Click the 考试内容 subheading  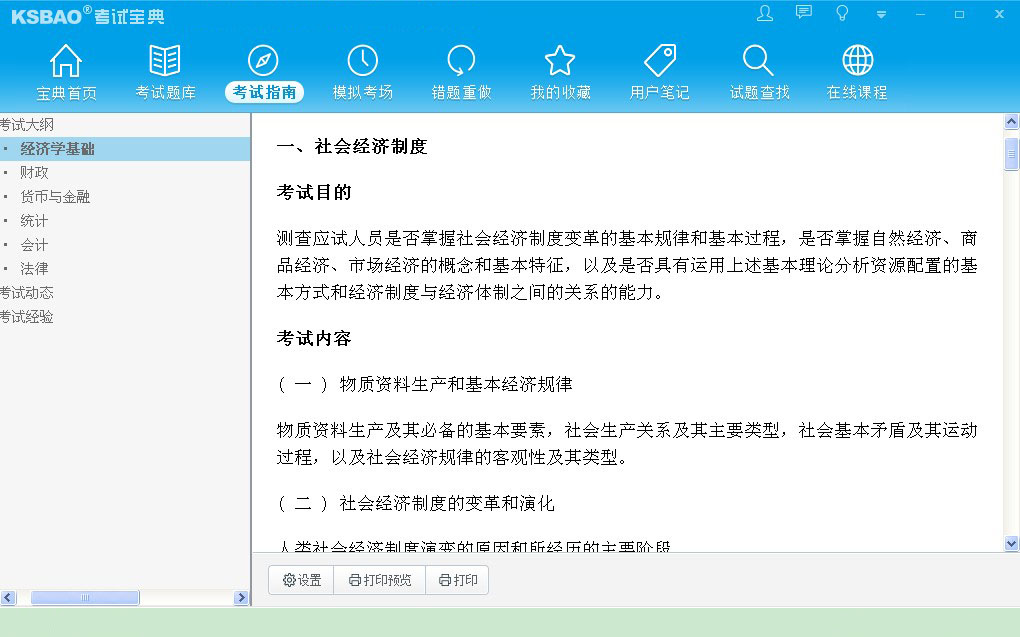pos(314,338)
